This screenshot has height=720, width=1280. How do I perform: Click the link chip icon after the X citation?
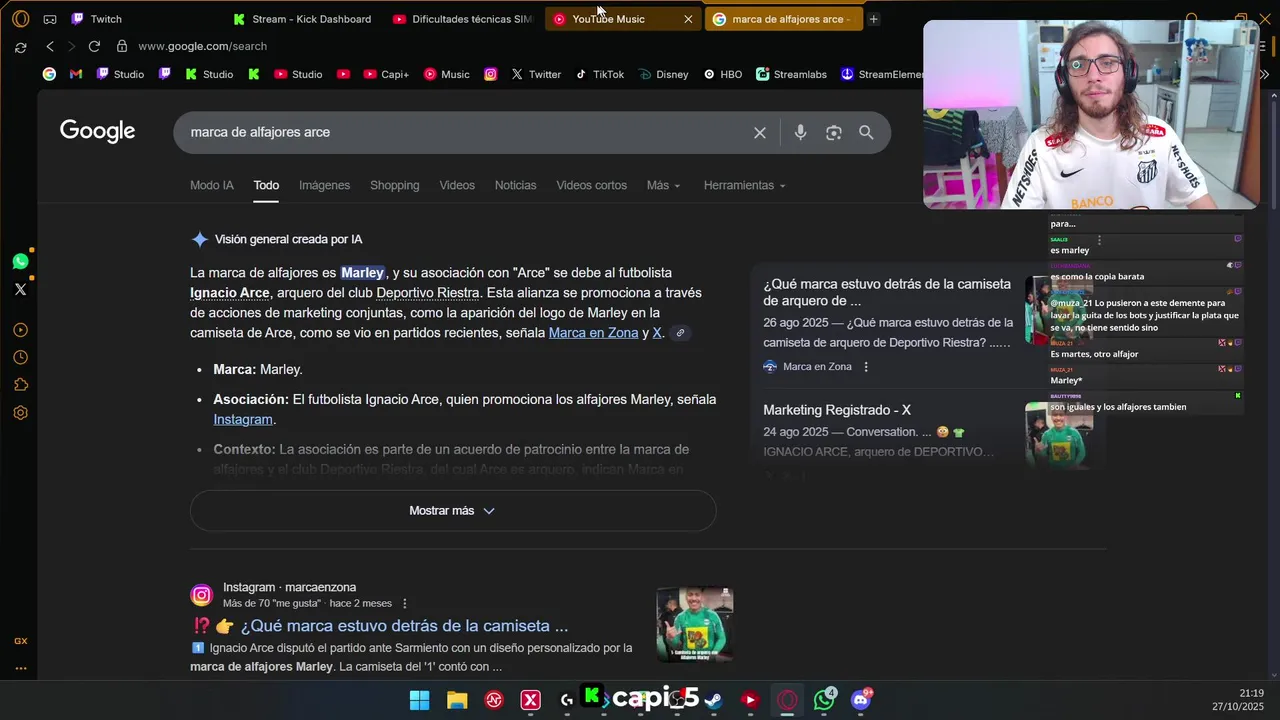[680, 333]
